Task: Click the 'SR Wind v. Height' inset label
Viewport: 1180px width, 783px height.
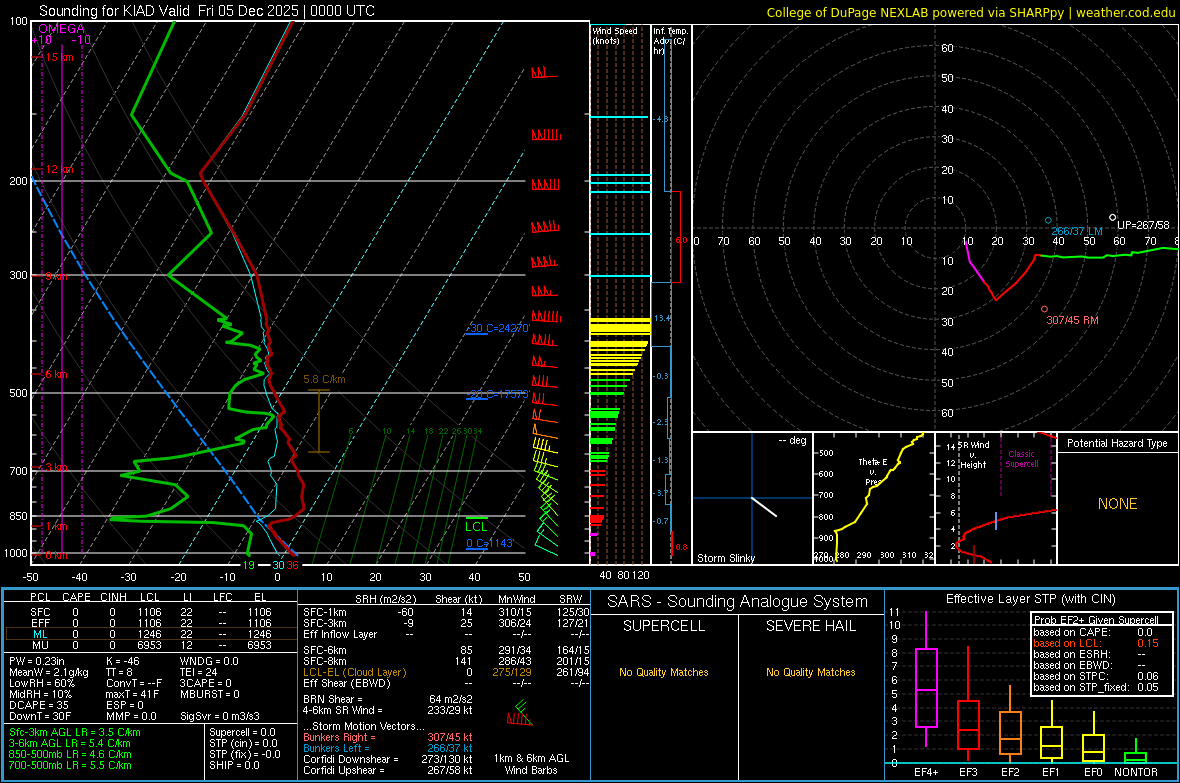Action: pos(974,455)
